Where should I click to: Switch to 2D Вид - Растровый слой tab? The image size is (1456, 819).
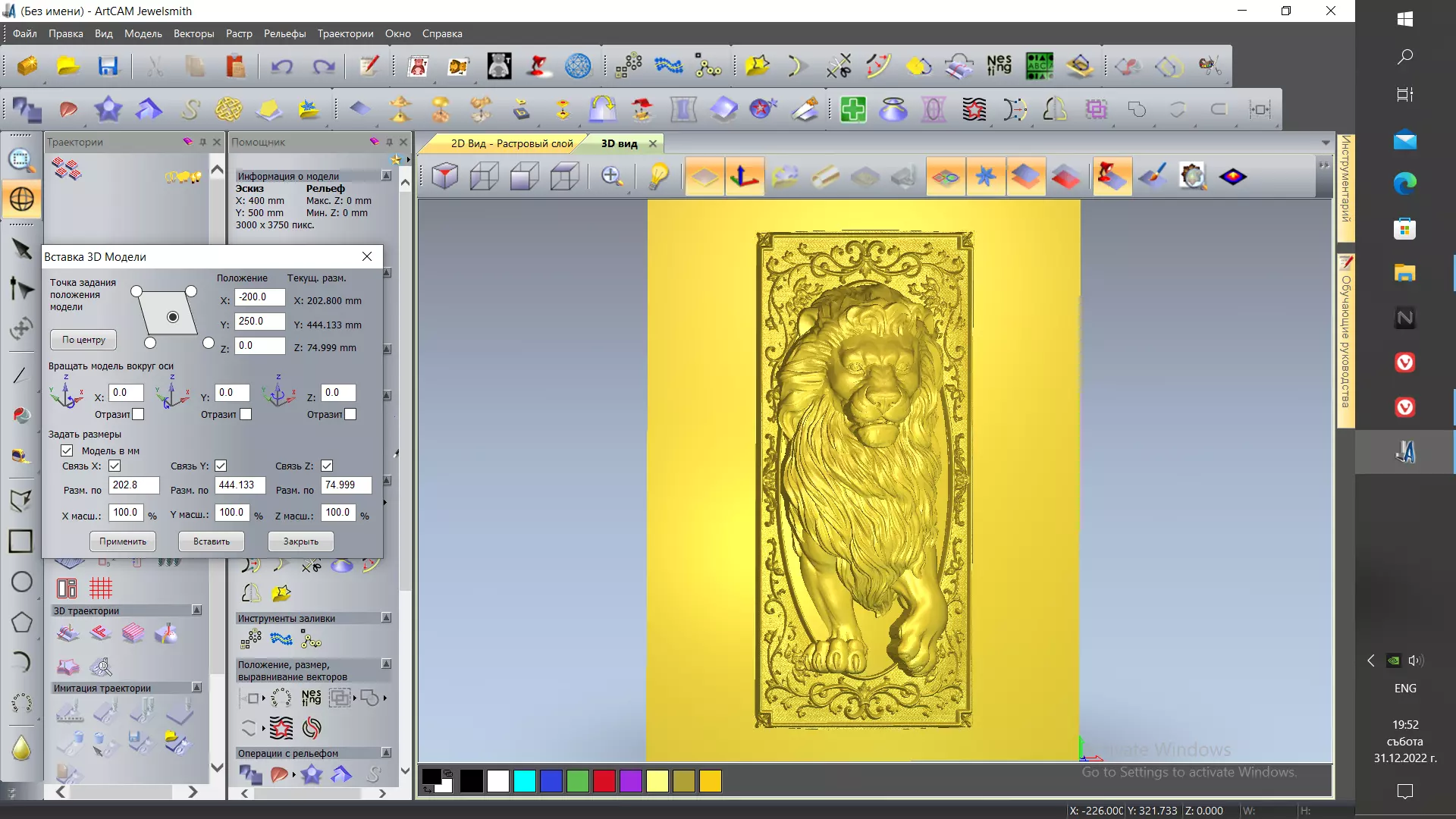coord(512,143)
